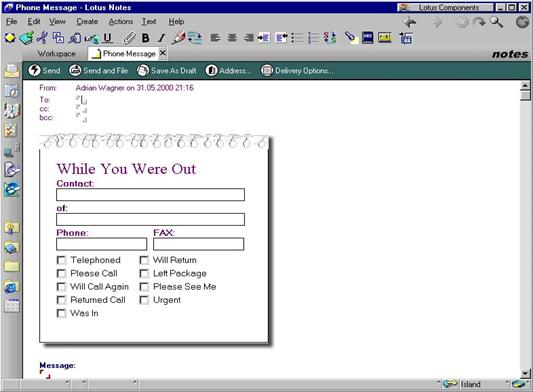
Task: Click the paperclip attachment icon
Action: tap(129, 38)
